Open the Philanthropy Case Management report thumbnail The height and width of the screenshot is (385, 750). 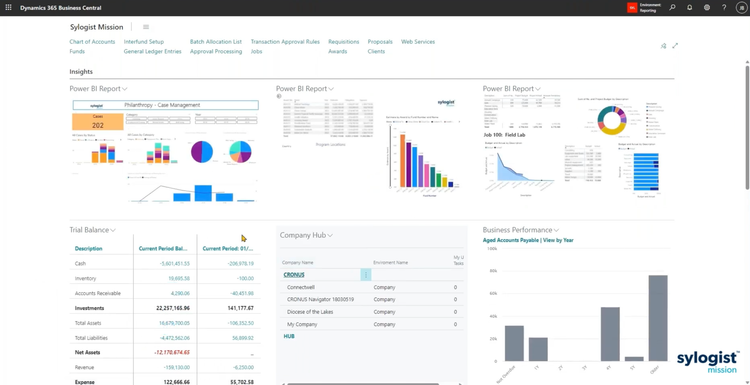coord(165,151)
